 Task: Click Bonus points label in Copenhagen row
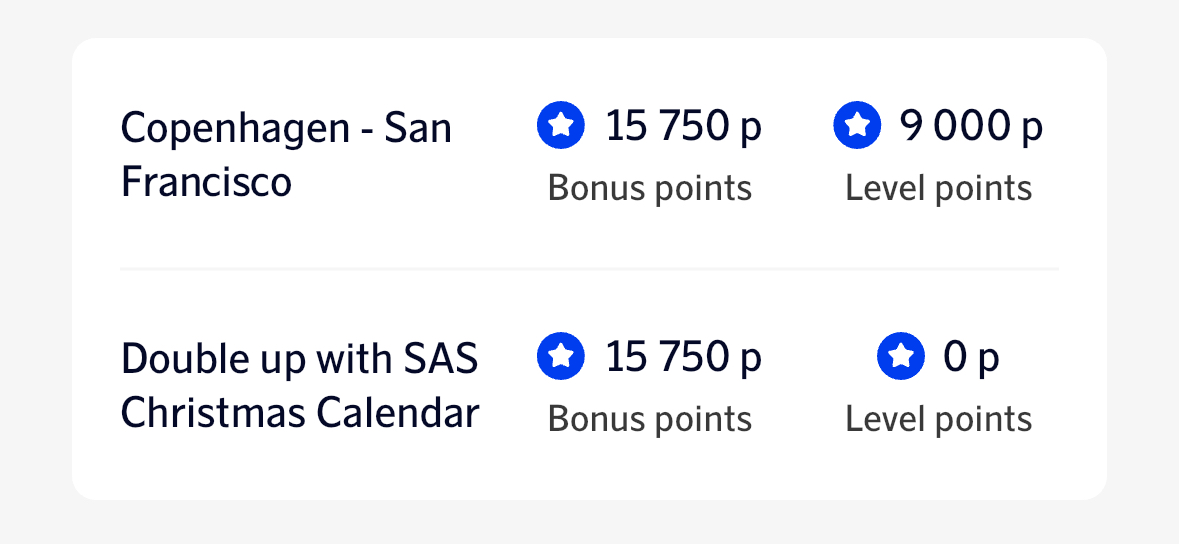[649, 188]
